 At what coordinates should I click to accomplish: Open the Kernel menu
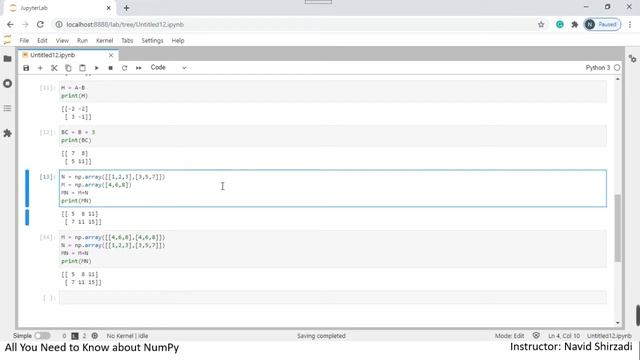point(104,40)
